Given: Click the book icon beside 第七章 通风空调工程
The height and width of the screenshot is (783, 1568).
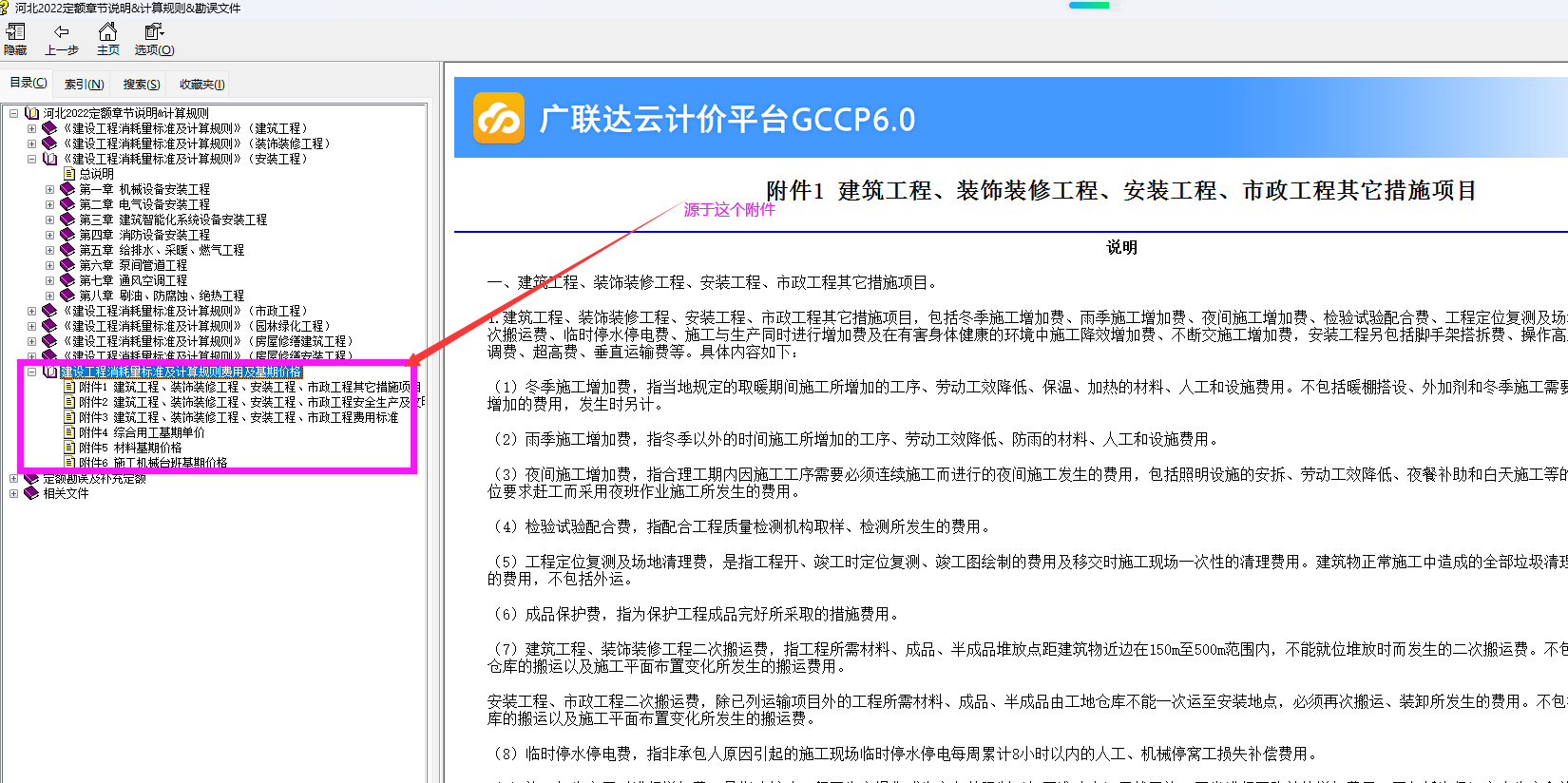Looking at the screenshot, I should pyautogui.click(x=67, y=280).
